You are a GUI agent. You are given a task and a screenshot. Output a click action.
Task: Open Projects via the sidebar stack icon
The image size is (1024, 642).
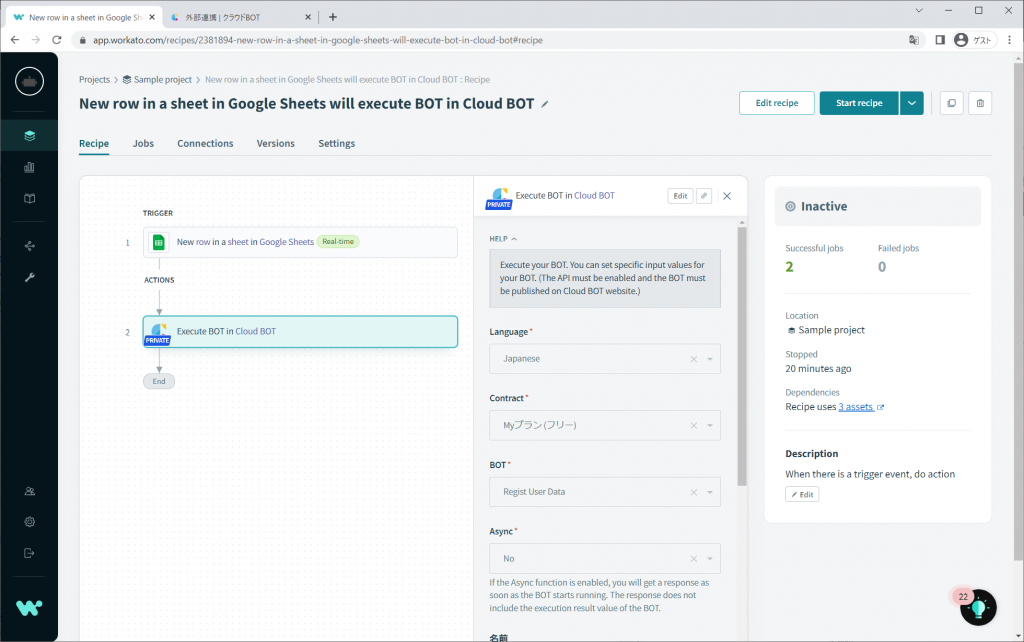coord(29,136)
